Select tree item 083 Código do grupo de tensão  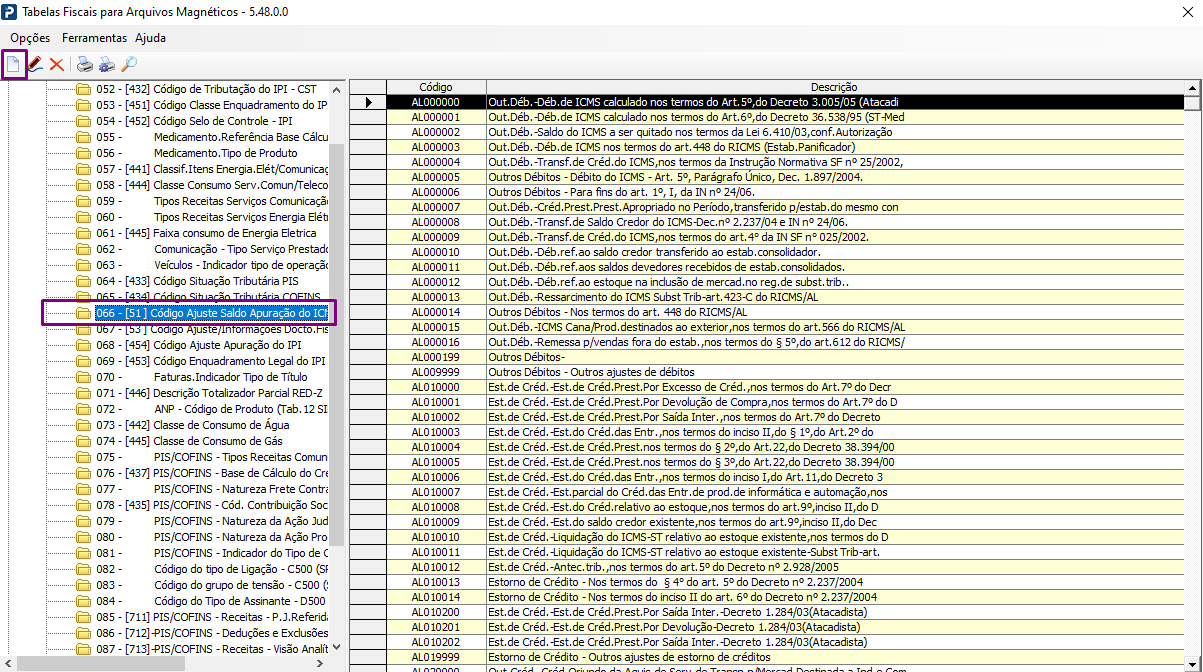[211, 585]
